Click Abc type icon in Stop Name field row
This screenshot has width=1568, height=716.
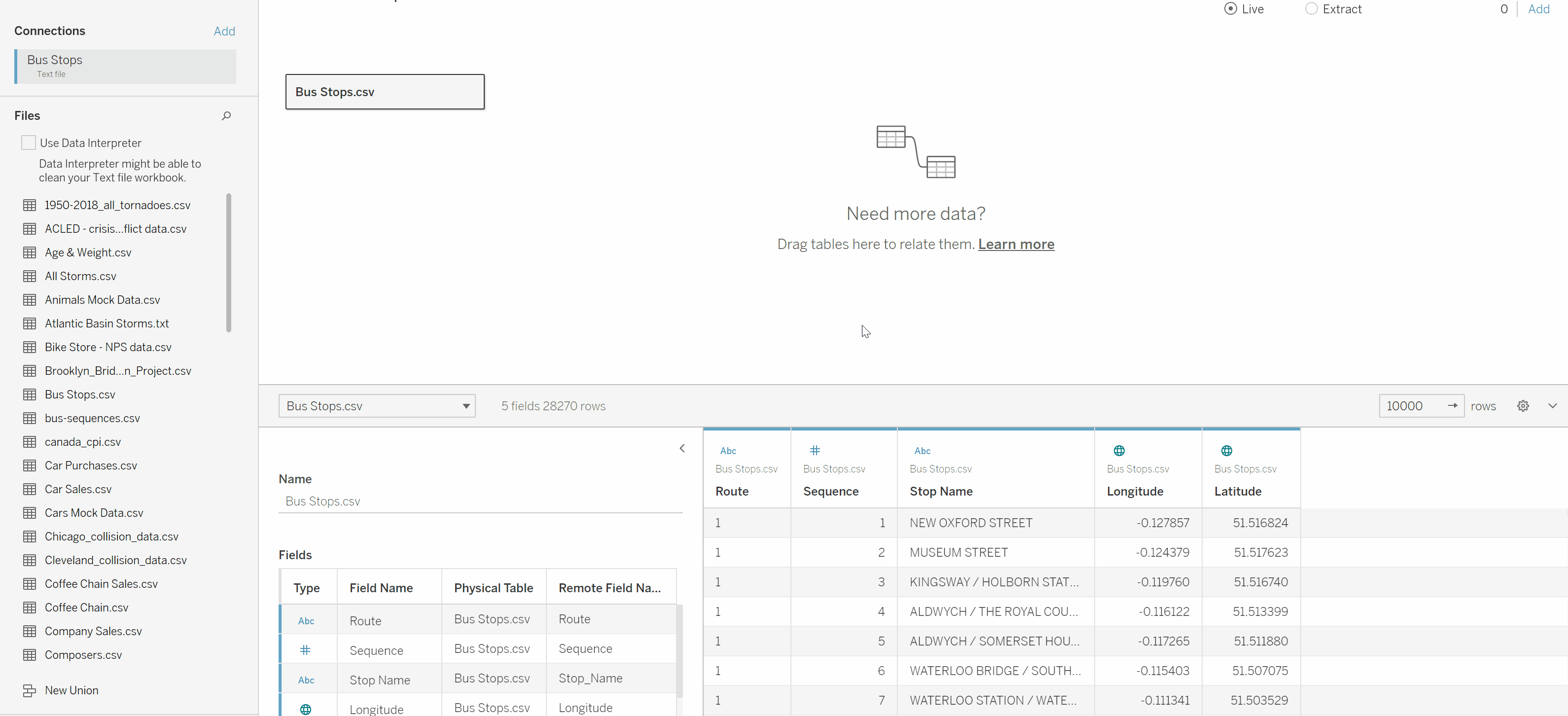[x=306, y=680]
